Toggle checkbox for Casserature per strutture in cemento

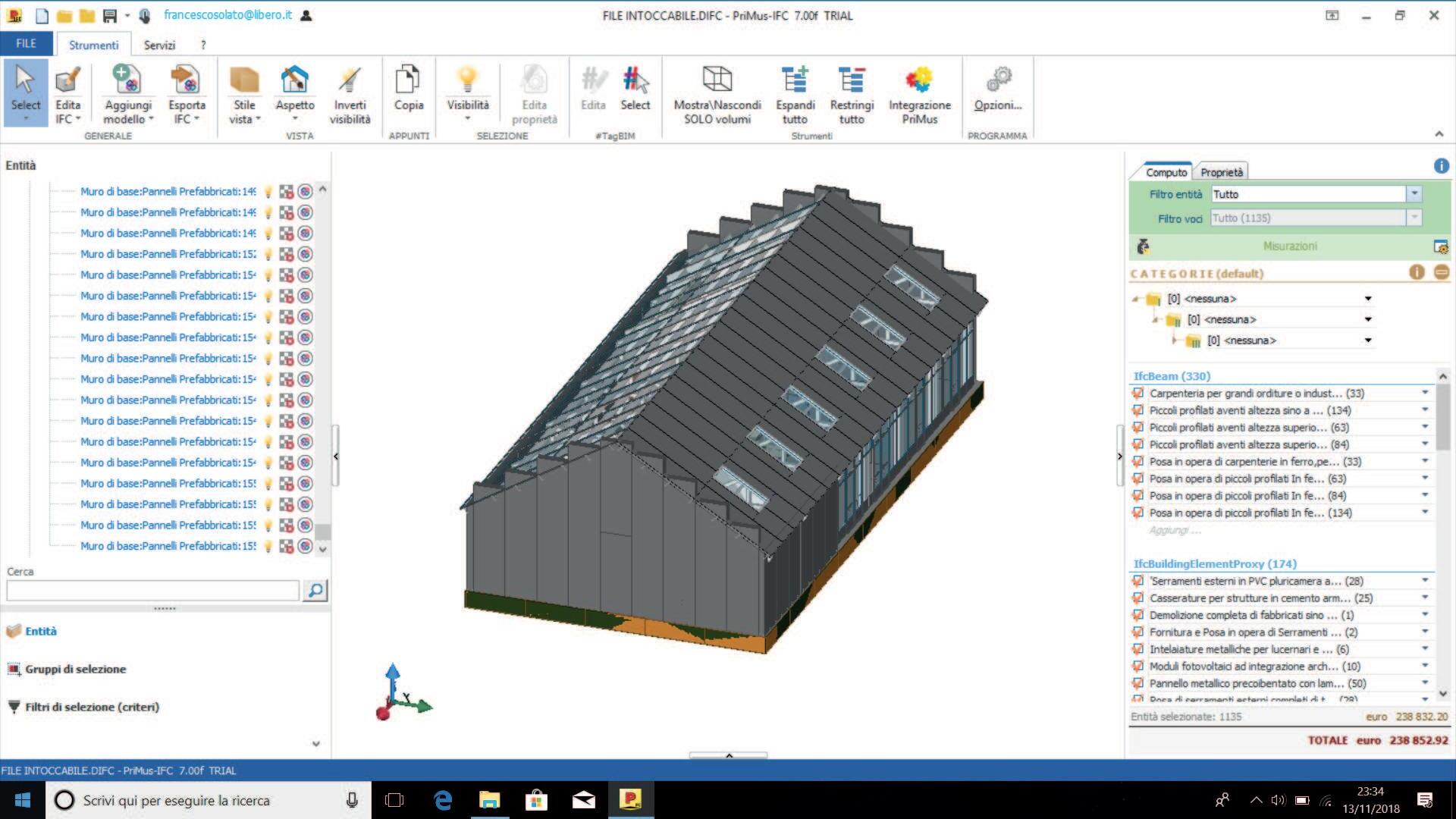click(1137, 598)
